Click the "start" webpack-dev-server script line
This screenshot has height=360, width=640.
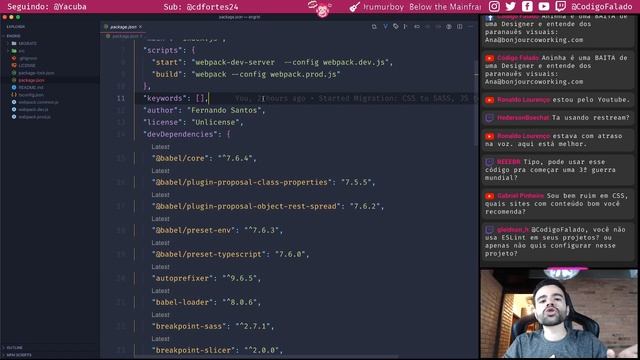coord(272,62)
